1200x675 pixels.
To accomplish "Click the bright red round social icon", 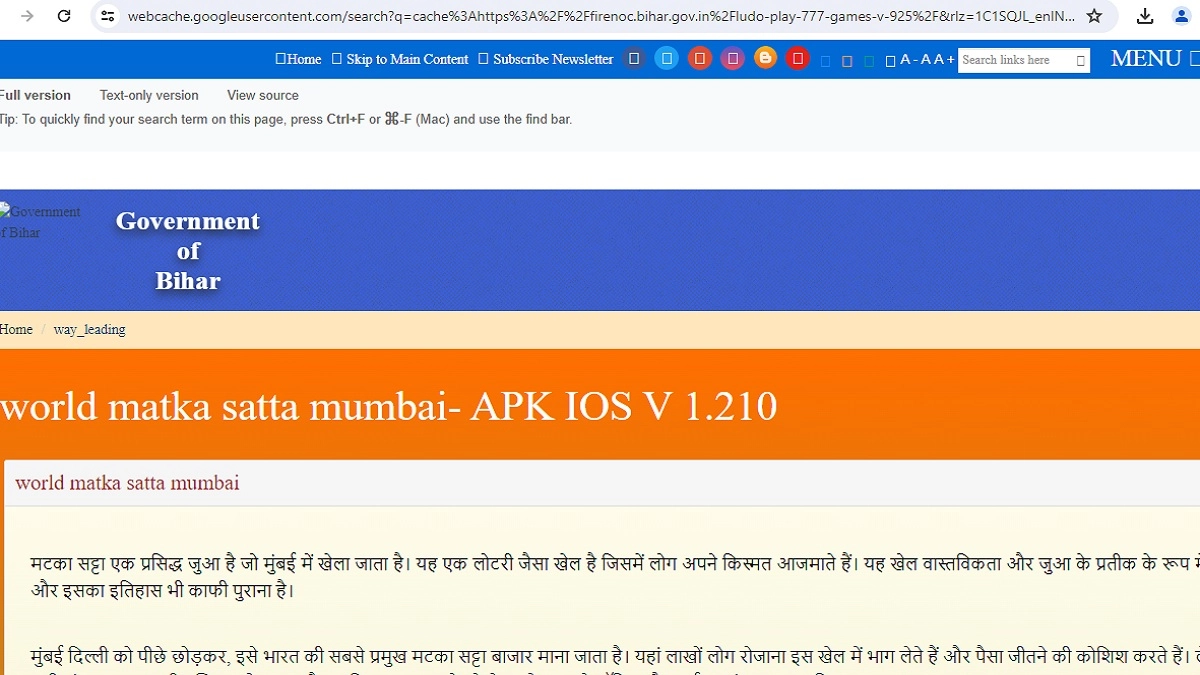I will 797,58.
